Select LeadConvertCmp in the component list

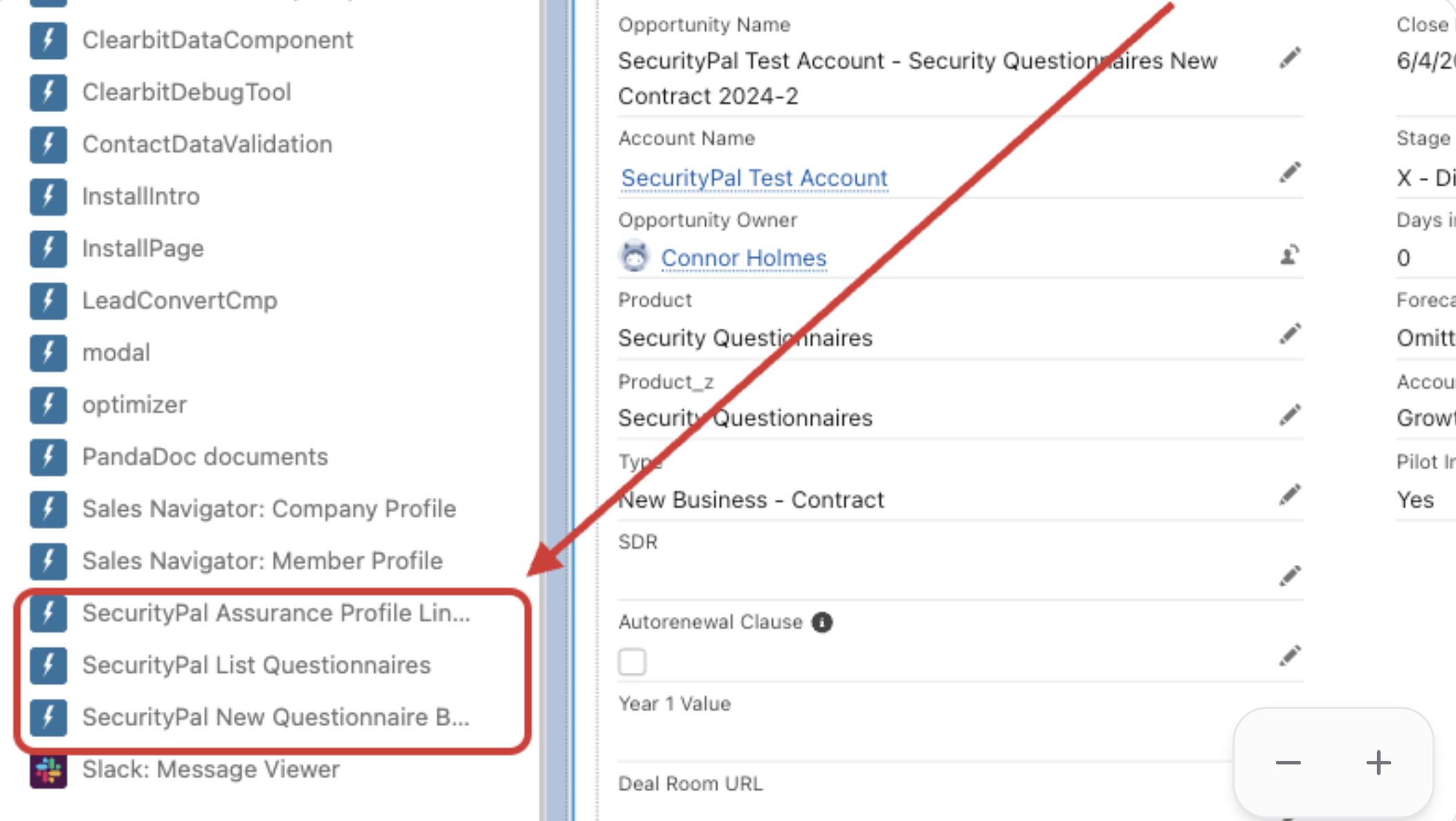point(179,300)
